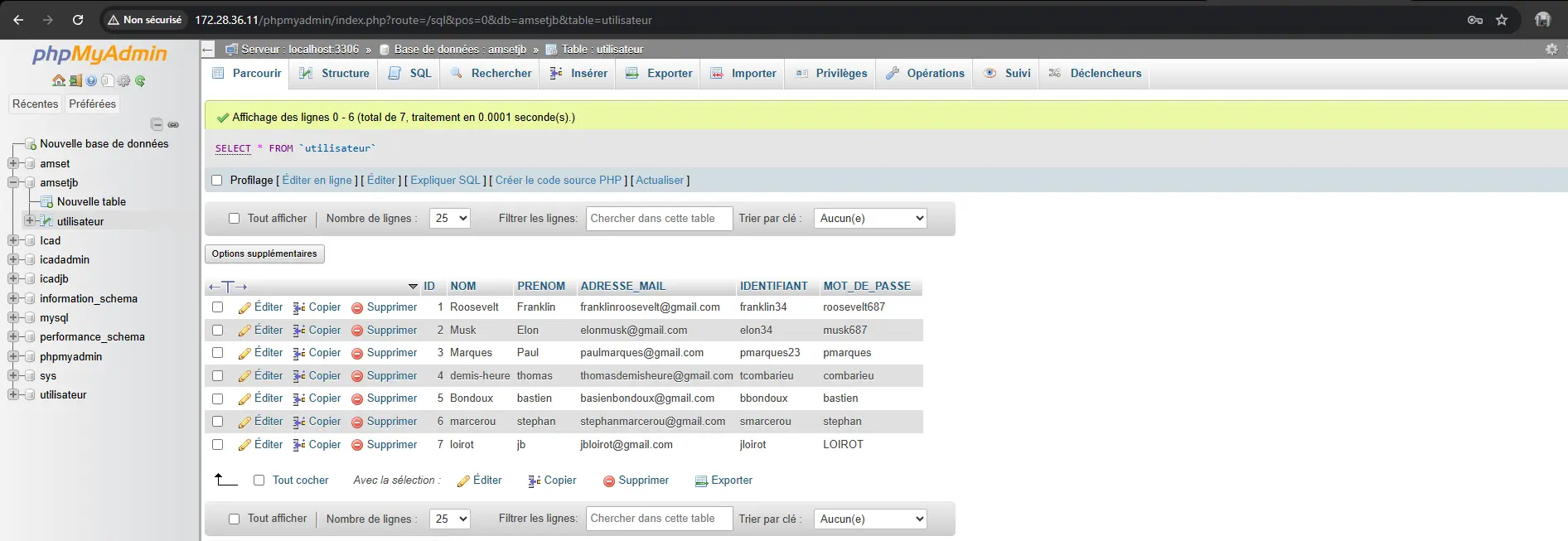Screen dimensions: 1568x541
Task: Open navigation panel settings gear icon
Action: click(x=123, y=81)
